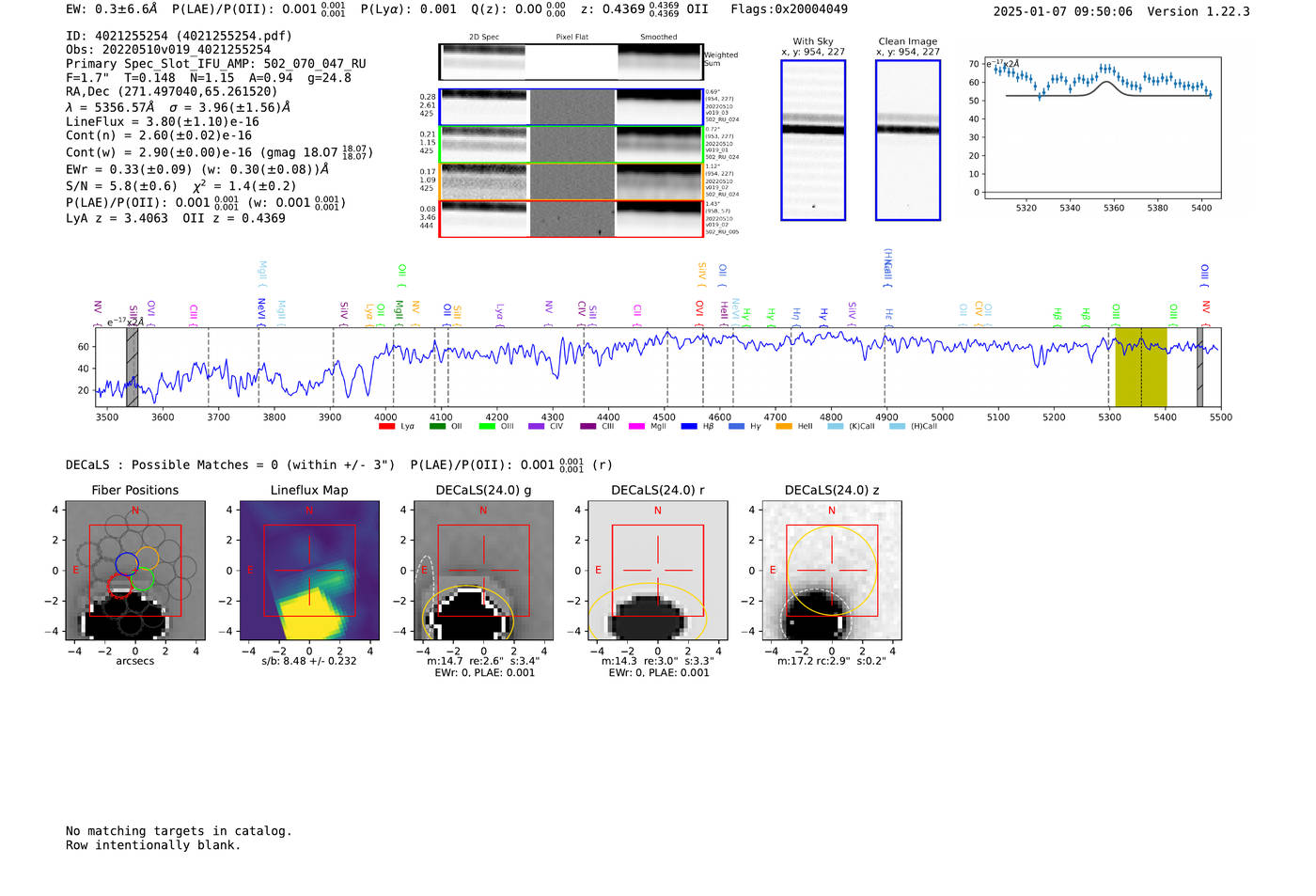This screenshot has height=896, width=1316.
Task: Click the timestamp 2025-01-07 09:50:06
Action: (1062, 12)
